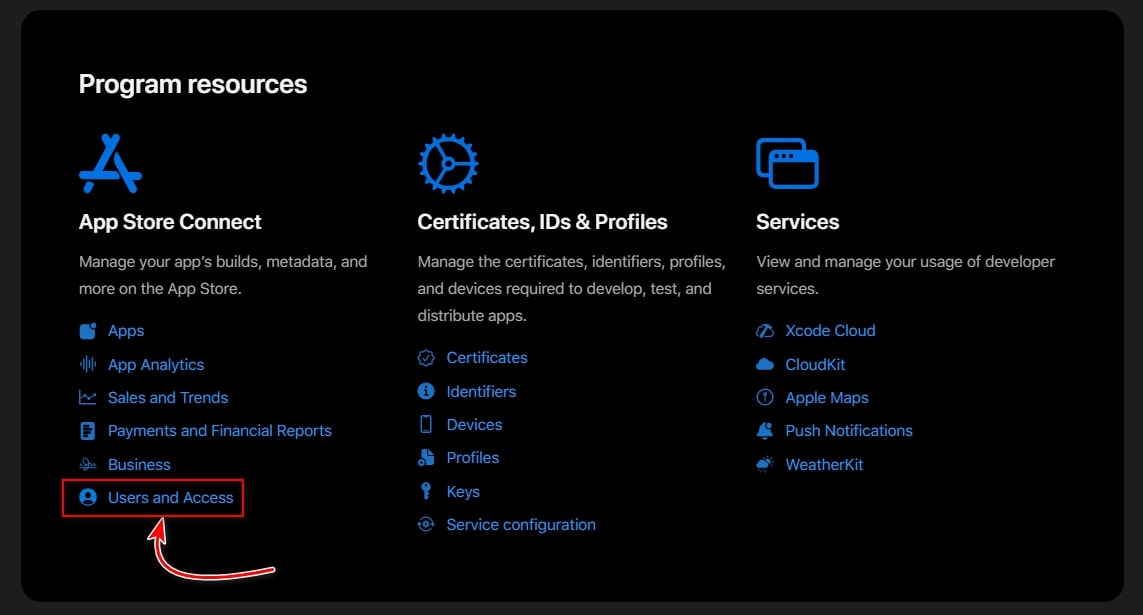Open the Apple Maps service link

(828, 397)
